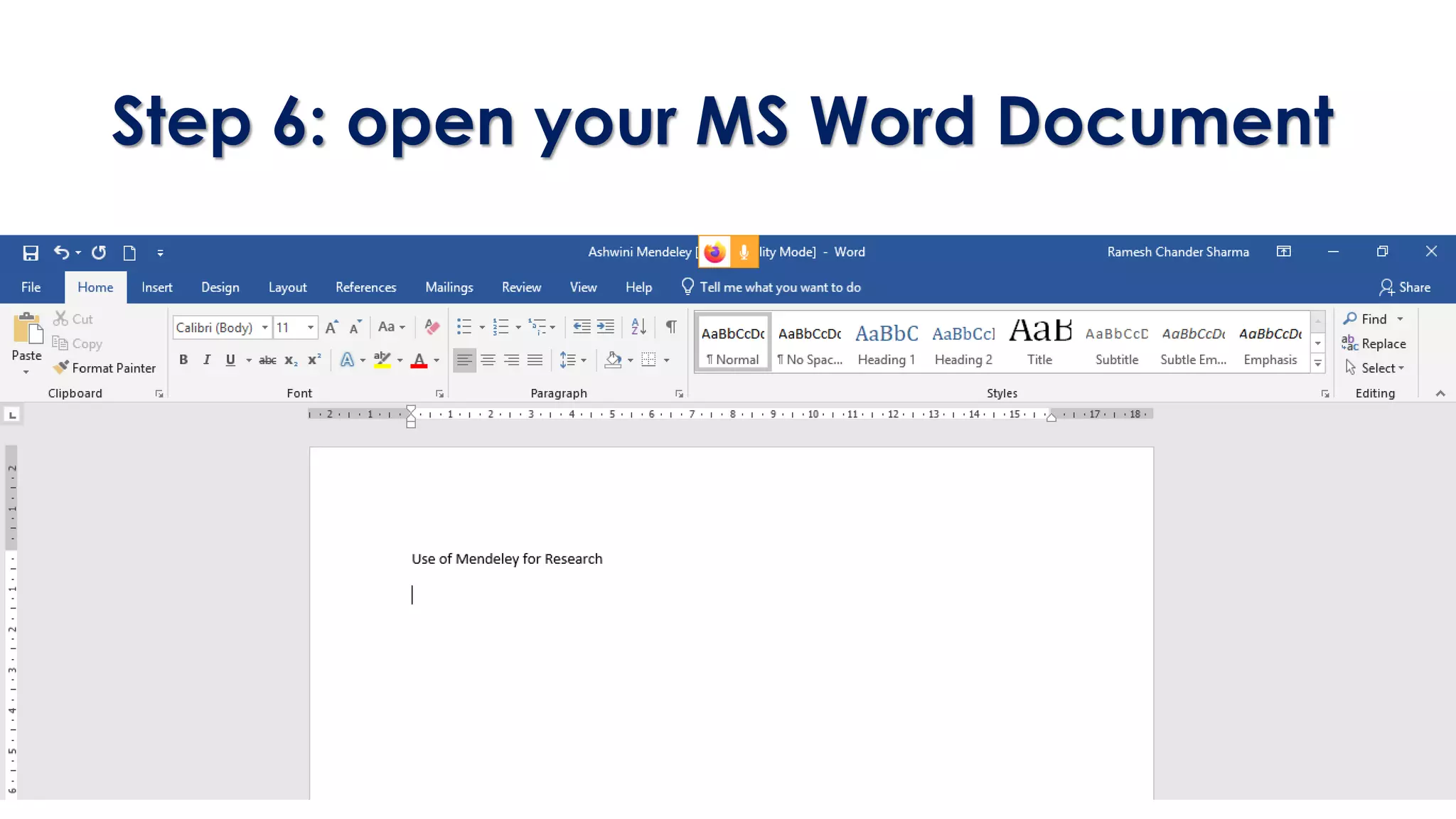This screenshot has height=819, width=1456.
Task: Open the References tab
Action: pos(365,287)
